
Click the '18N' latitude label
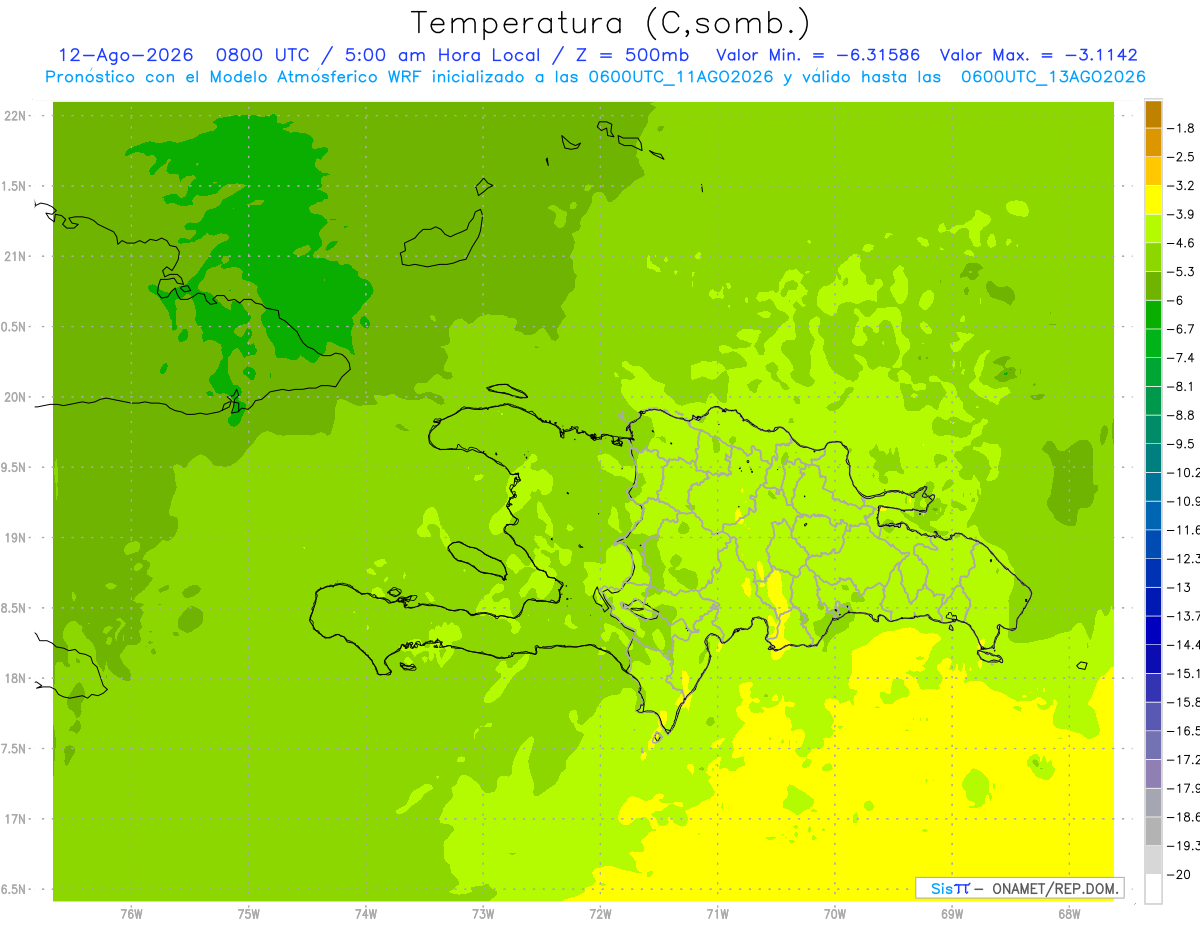point(15,679)
